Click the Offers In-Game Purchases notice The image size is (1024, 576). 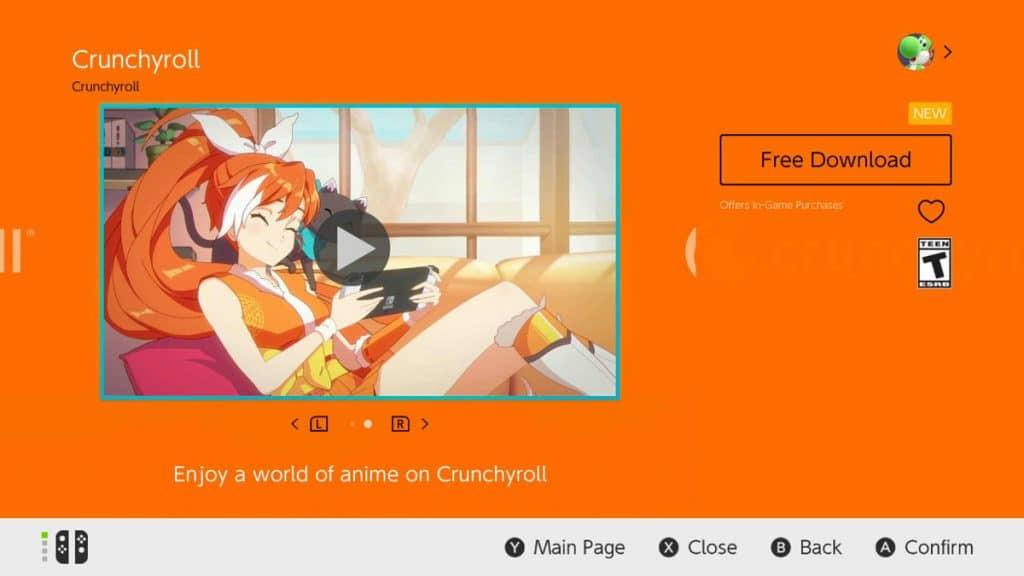pos(781,205)
